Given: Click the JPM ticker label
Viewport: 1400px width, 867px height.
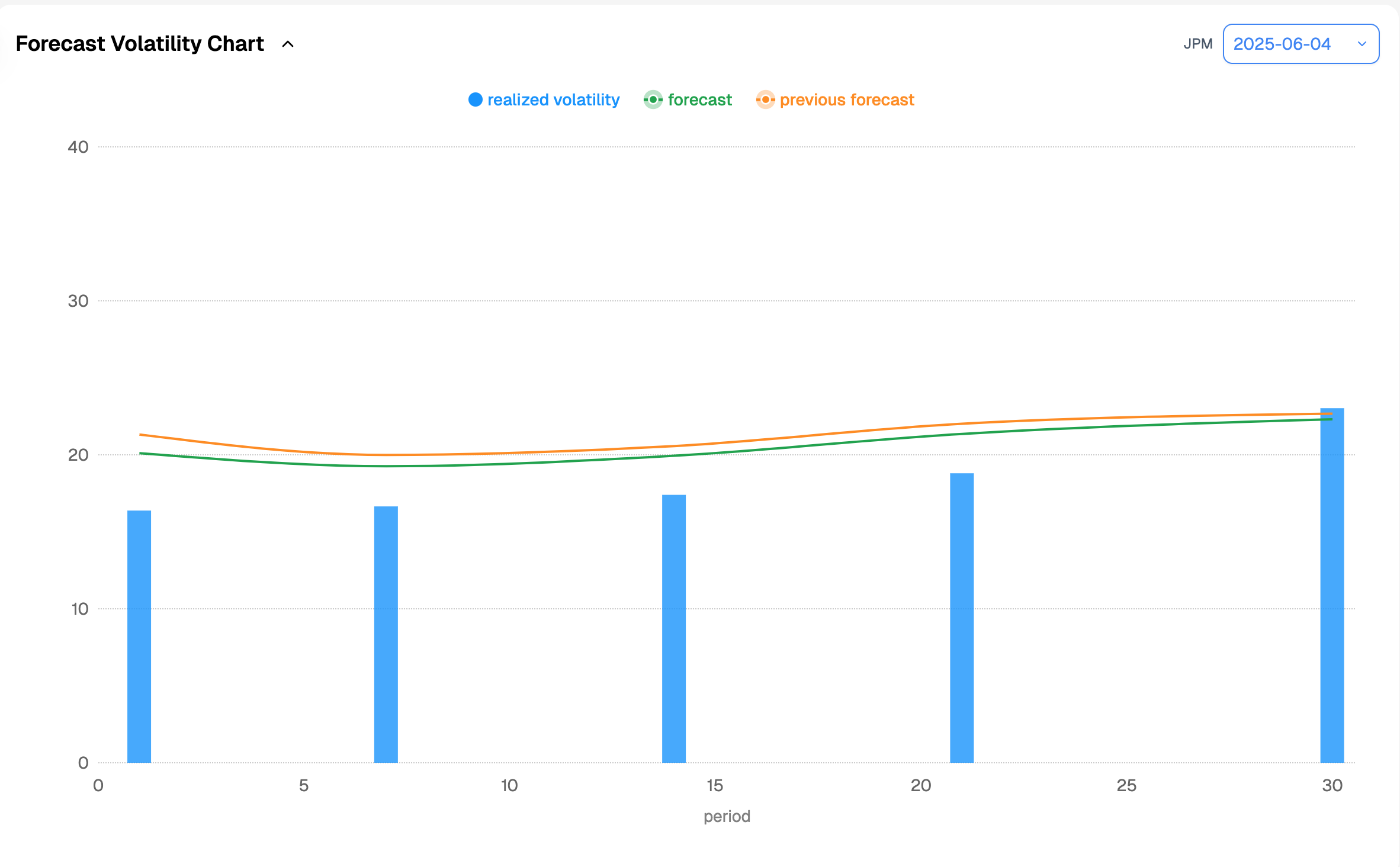Looking at the screenshot, I should [1197, 44].
